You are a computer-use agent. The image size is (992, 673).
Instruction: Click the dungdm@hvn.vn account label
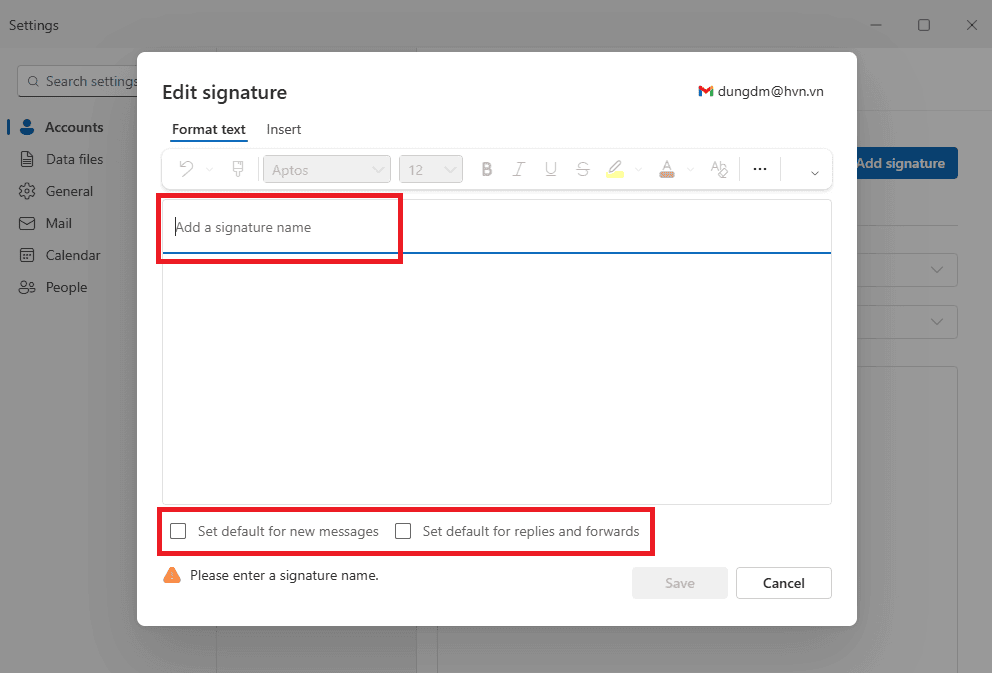click(771, 91)
